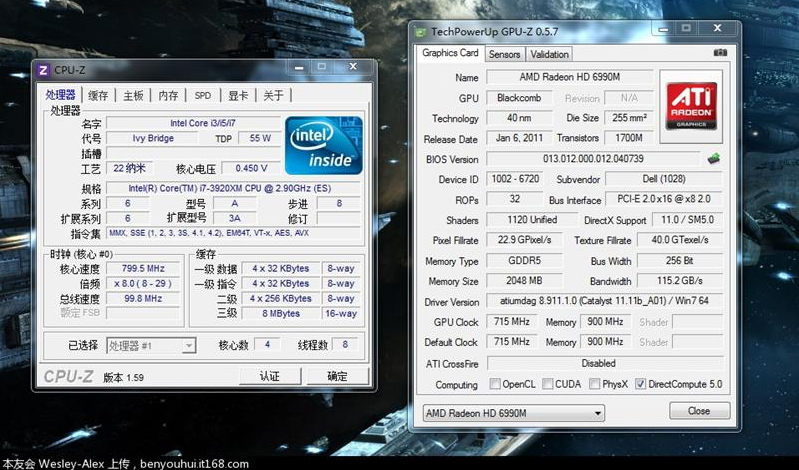Select the Graphics Card tab
Screen dimensions: 799x470
click(450, 53)
